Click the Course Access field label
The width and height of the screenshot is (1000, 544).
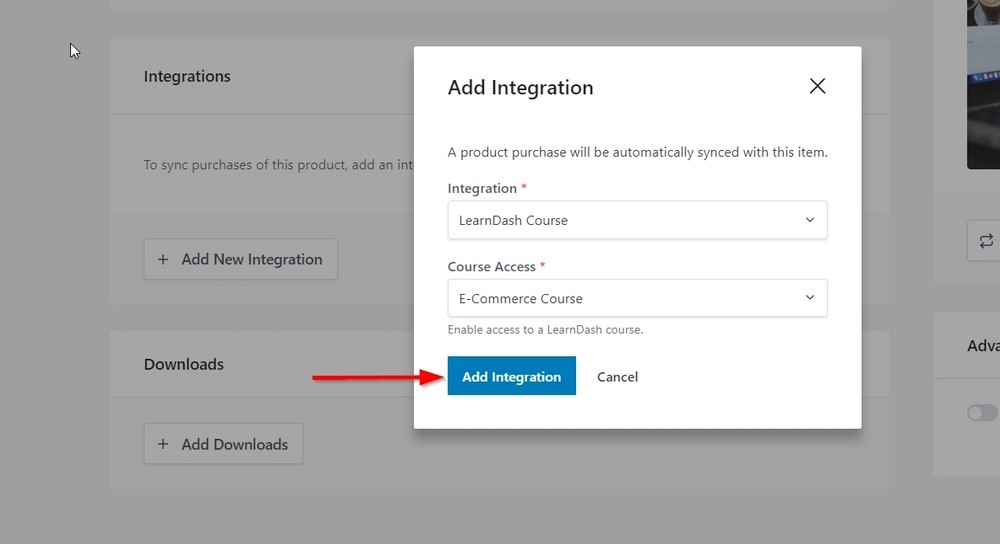click(492, 267)
